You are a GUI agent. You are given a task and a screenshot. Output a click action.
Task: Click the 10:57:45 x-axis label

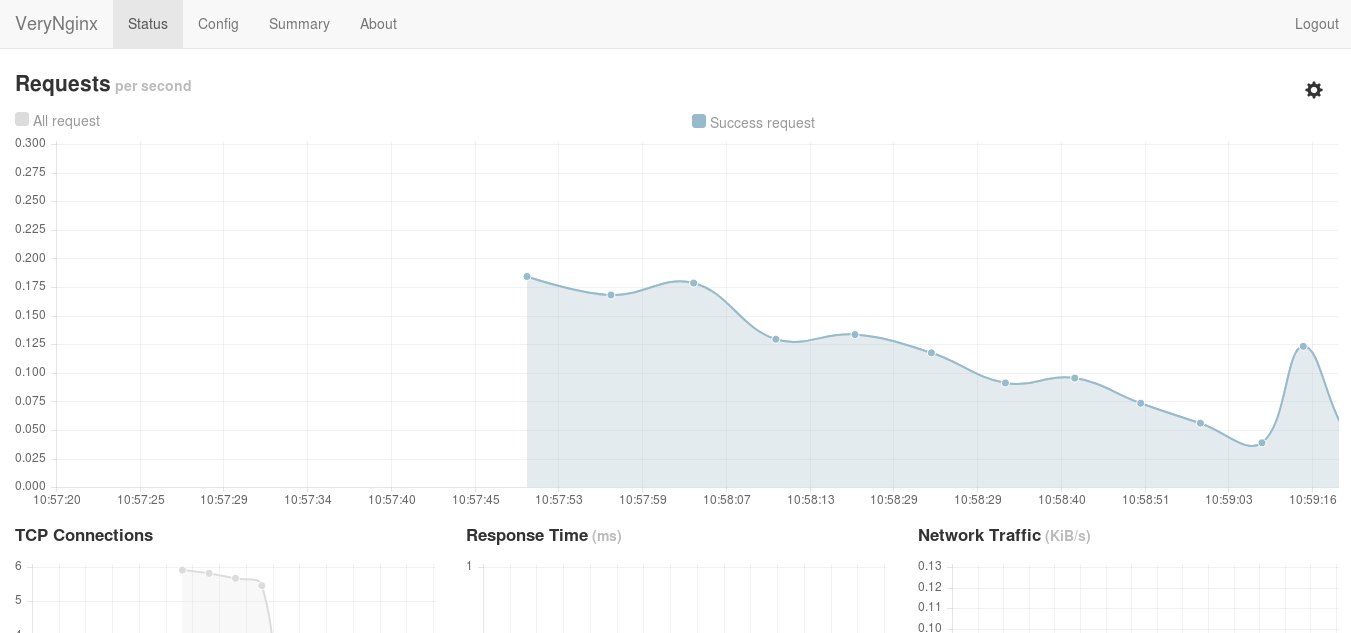point(476,499)
